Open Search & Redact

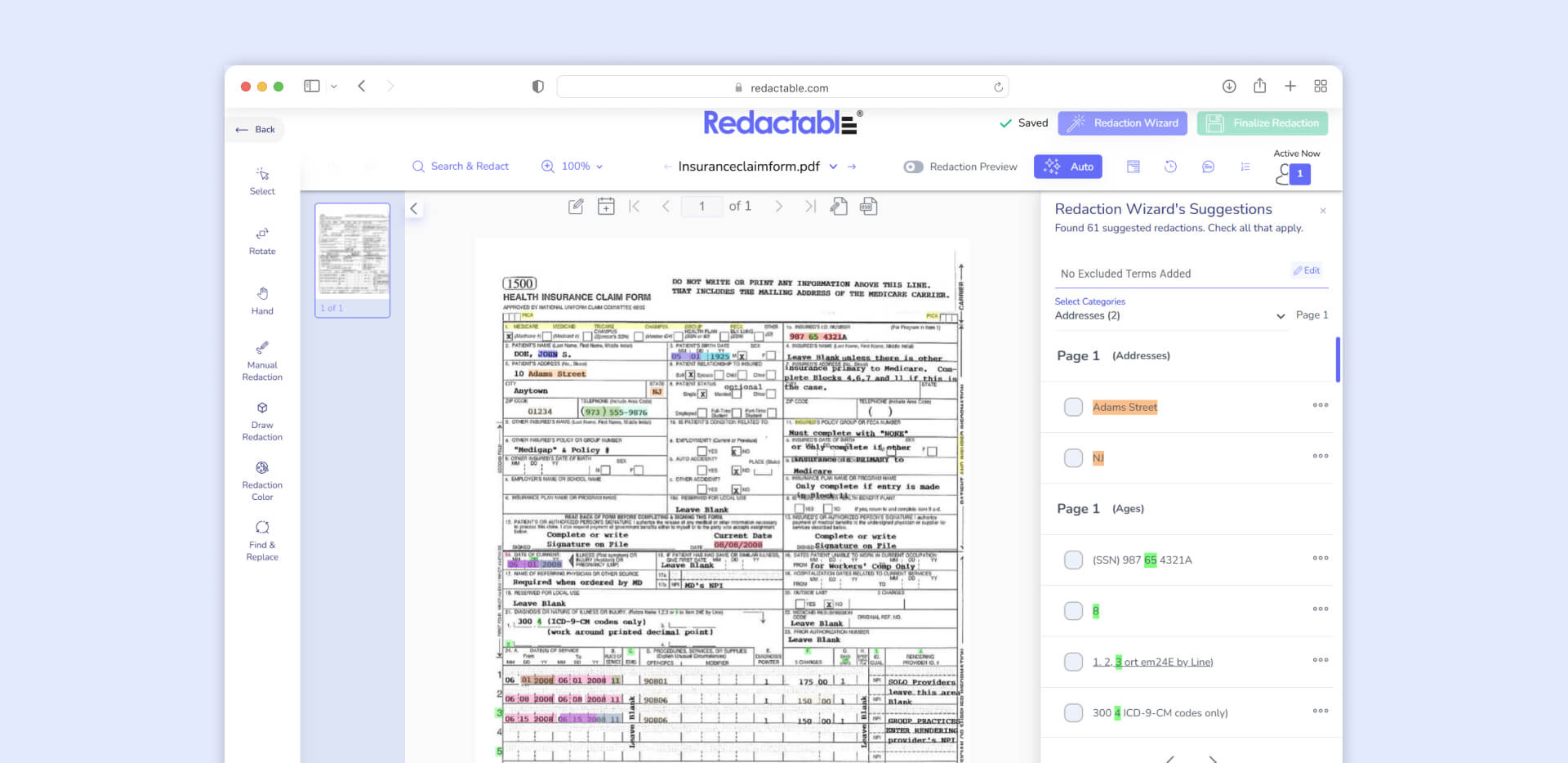[461, 166]
